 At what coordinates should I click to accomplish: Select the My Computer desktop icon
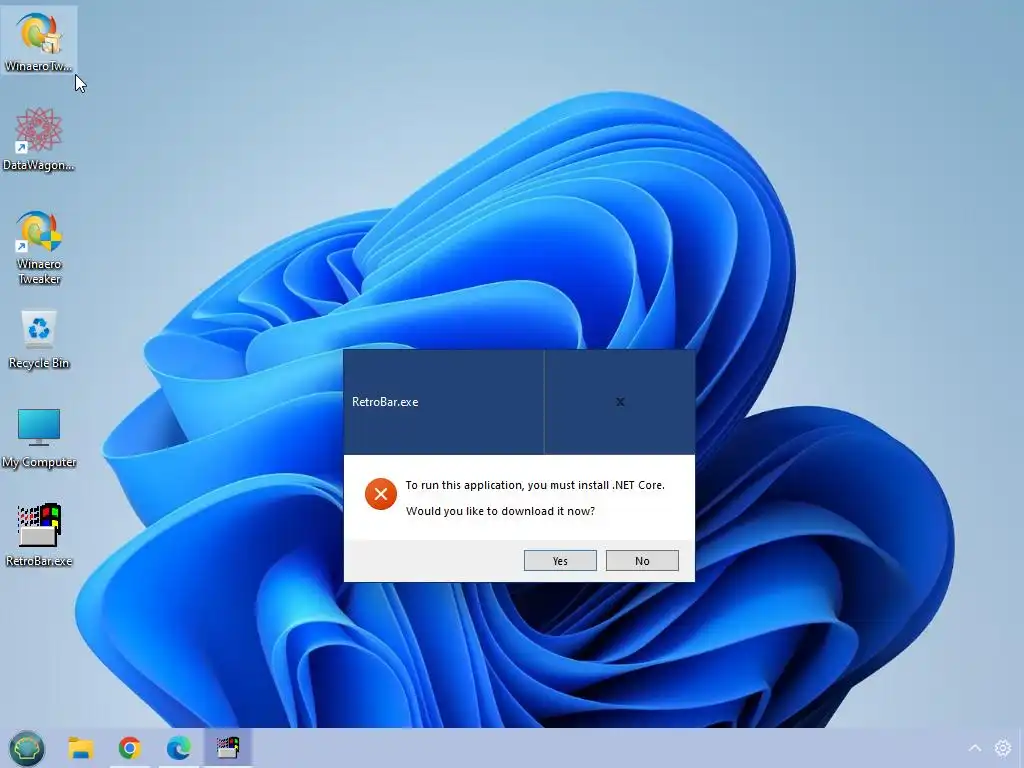(x=39, y=439)
